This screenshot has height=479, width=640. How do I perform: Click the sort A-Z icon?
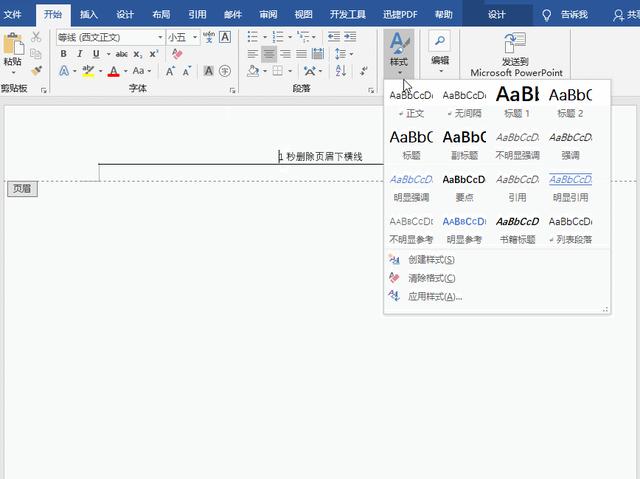tap(341, 71)
